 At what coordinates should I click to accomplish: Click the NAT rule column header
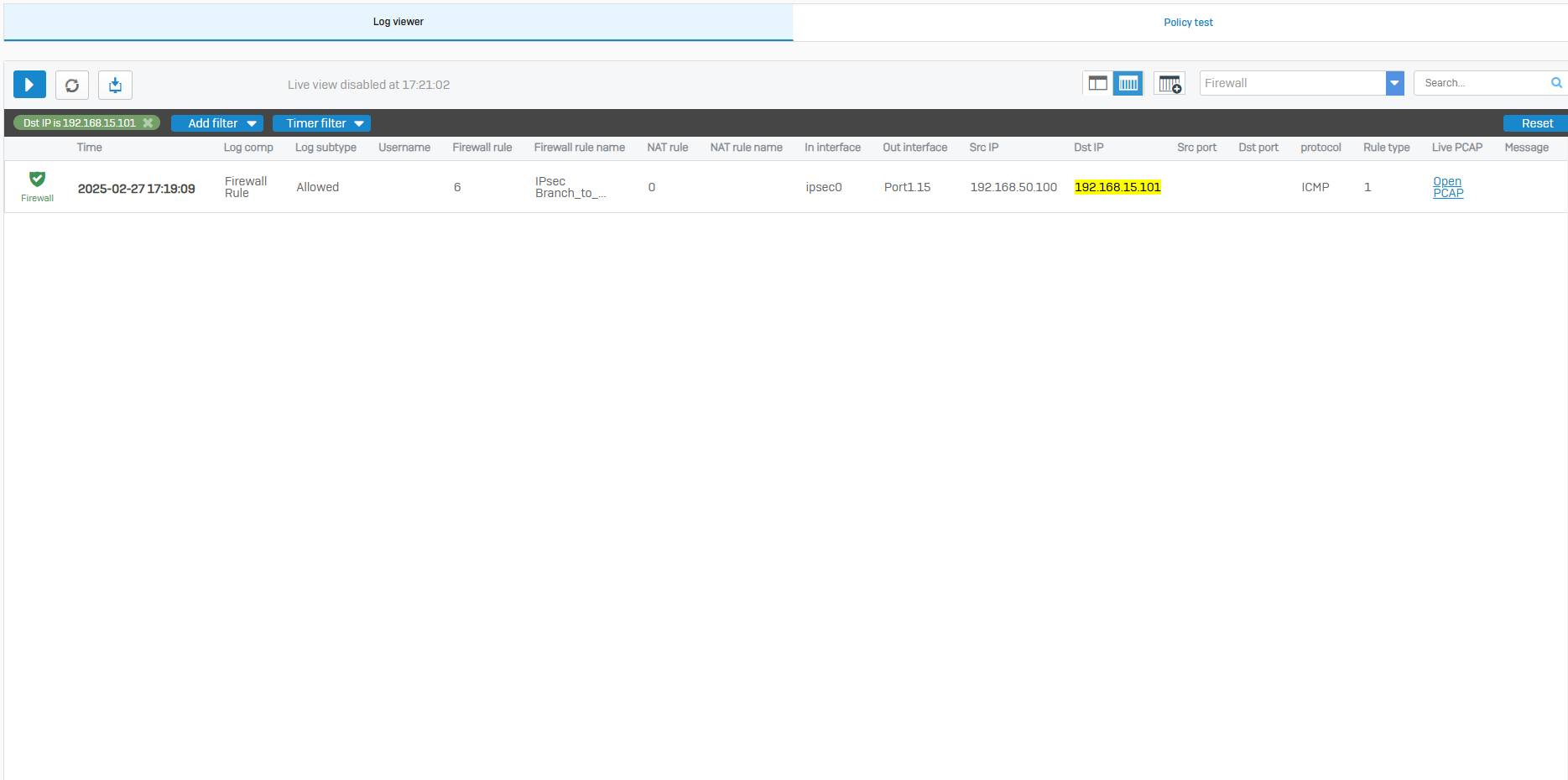(668, 148)
